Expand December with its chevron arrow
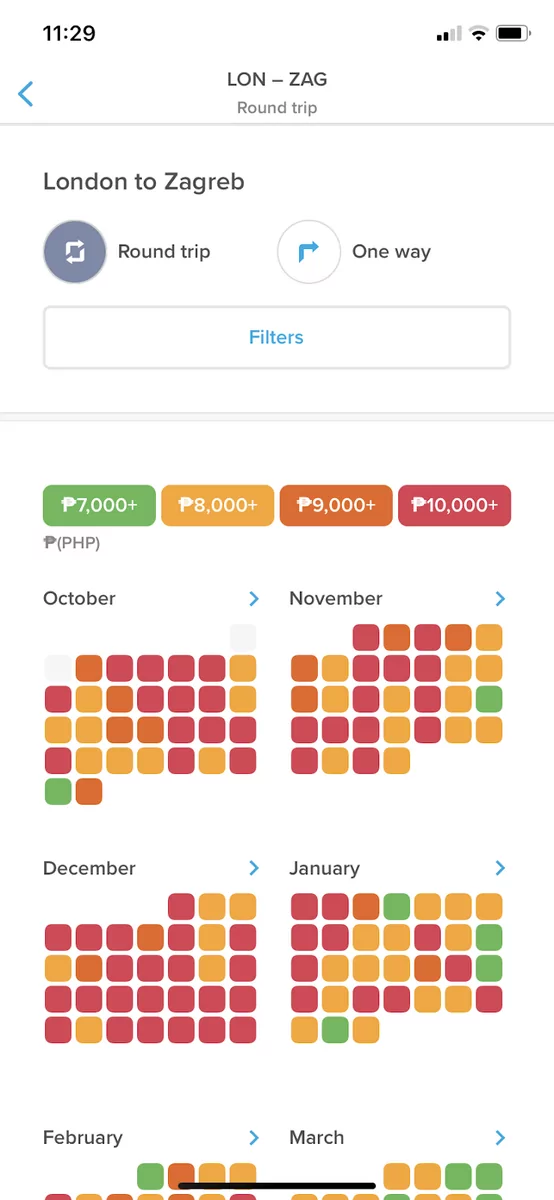Image resolution: width=554 pixels, height=1200 pixels. pos(254,868)
